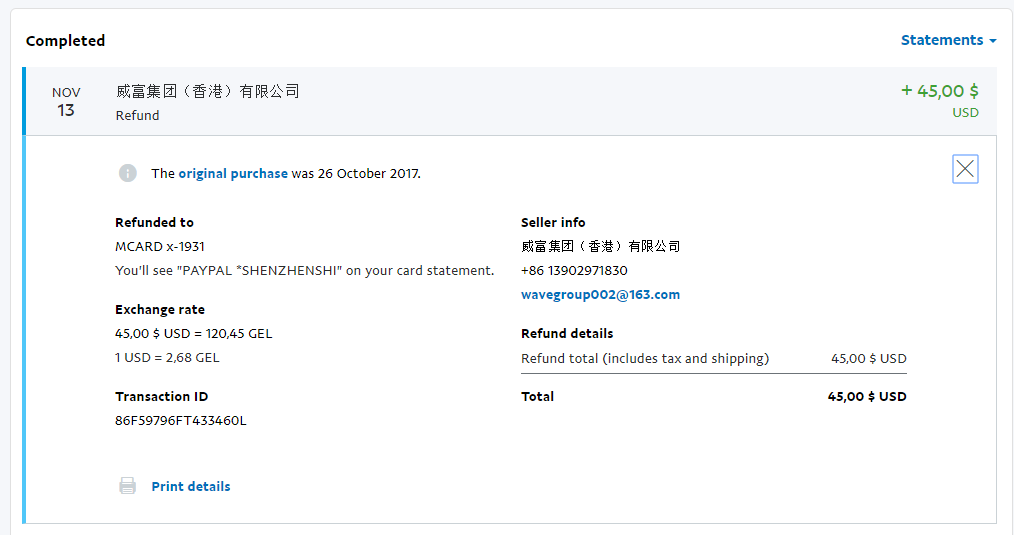The image size is (1014, 535).
Task: Click the wavegroup002@163.com email link
Action: tap(600, 295)
